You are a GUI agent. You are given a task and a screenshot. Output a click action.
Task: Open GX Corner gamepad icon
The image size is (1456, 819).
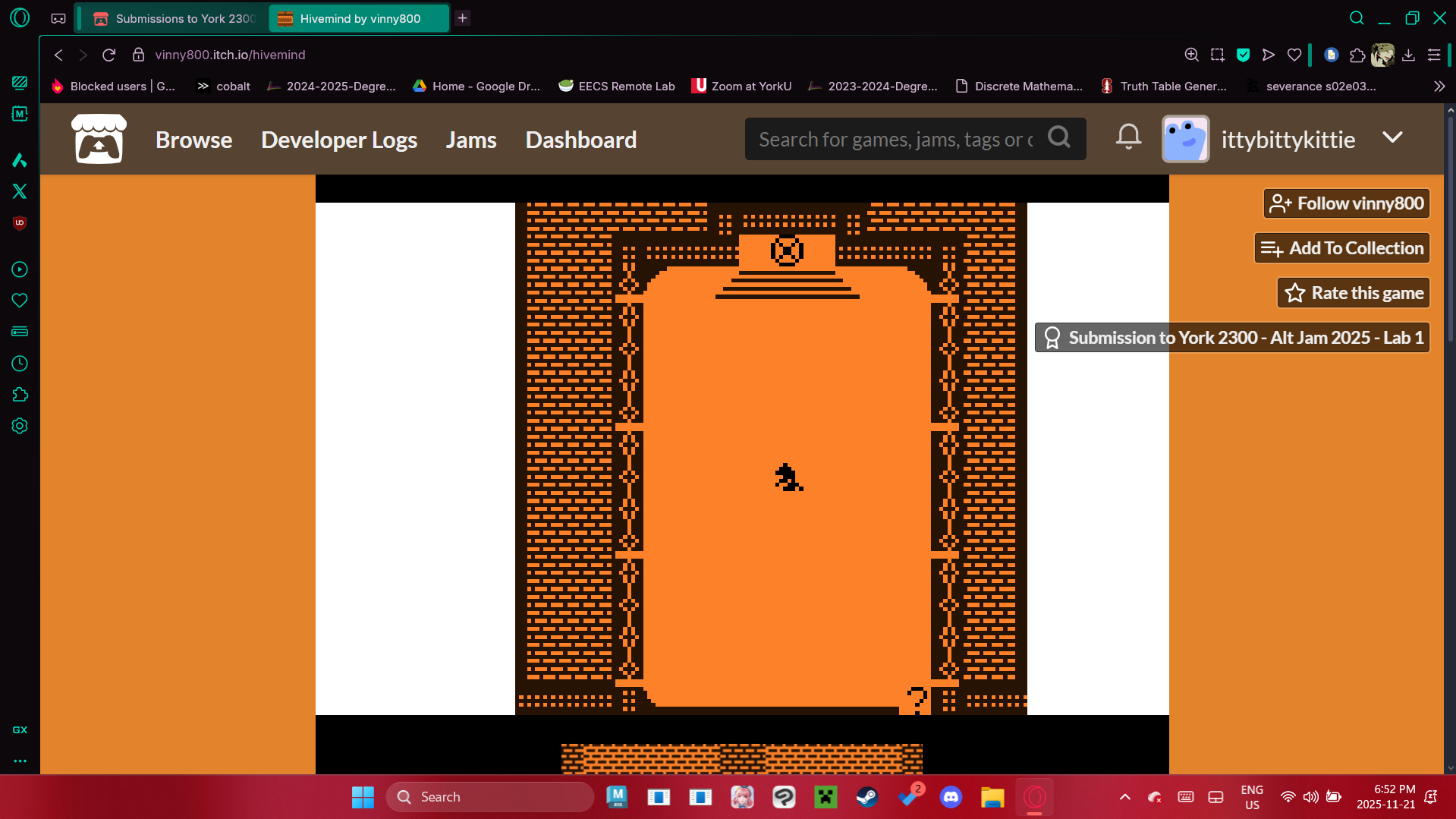tap(58, 18)
